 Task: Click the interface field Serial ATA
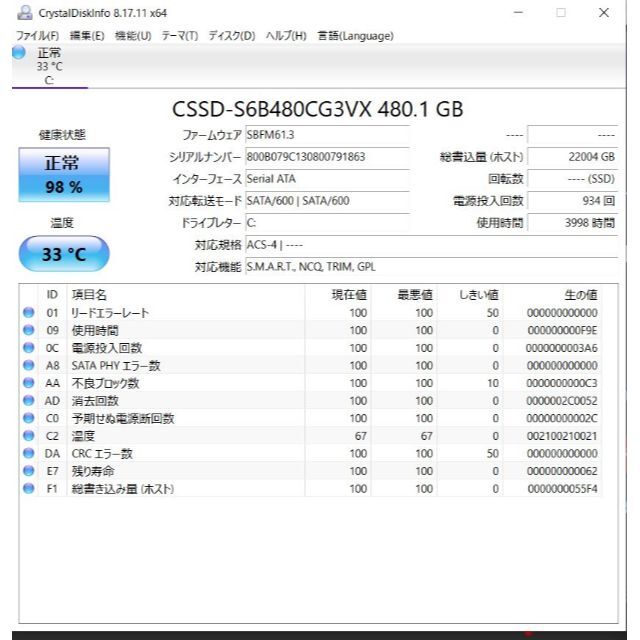tap(327, 179)
